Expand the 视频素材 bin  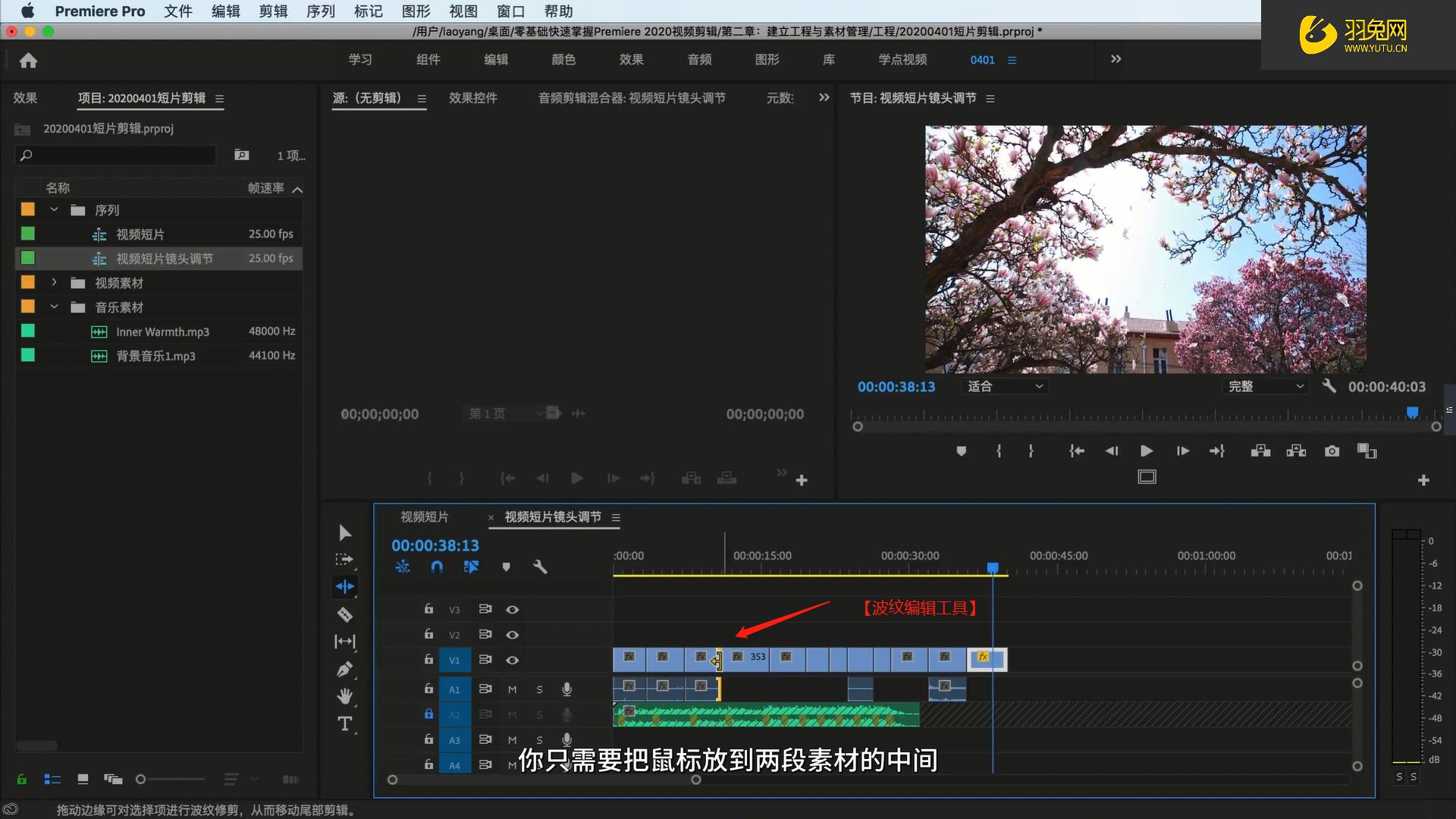pyautogui.click(x=54, y=282)
